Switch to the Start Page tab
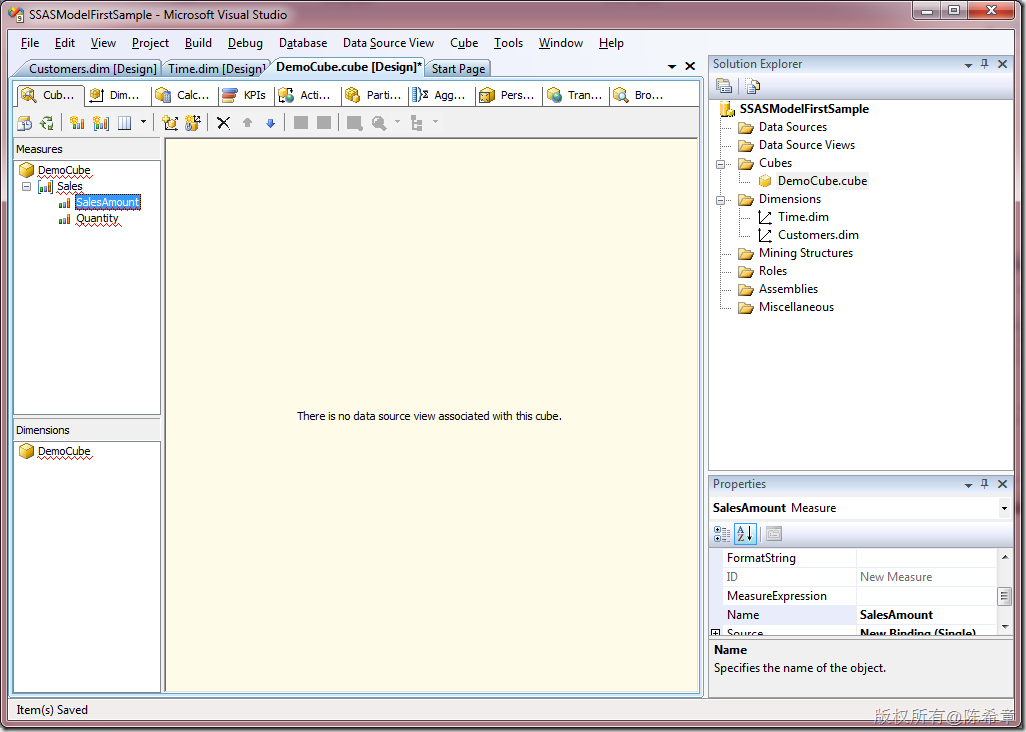Image resolution: width=1026 pixels, height=732 pixels. point(458,69)
